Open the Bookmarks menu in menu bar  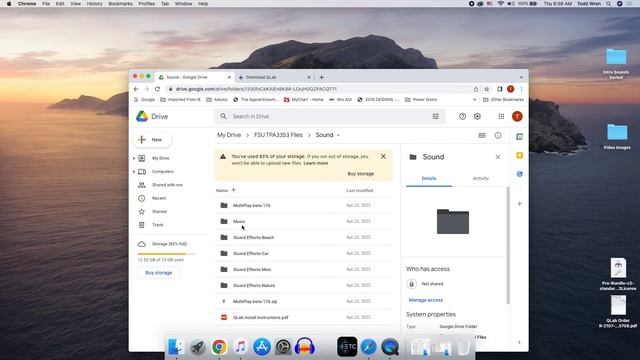120,4
